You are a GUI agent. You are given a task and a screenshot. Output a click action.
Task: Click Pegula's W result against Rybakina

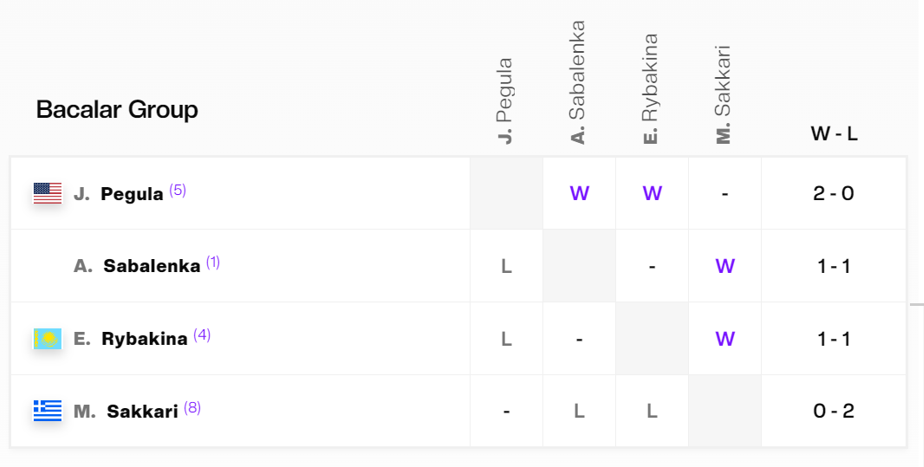(x=652, y=193)
